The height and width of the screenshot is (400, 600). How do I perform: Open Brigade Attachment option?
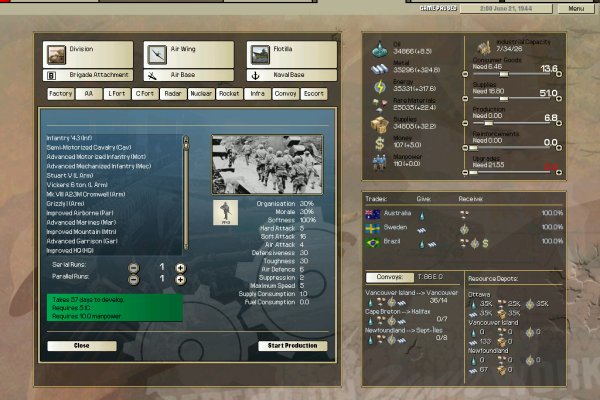[x=88, y=75]
